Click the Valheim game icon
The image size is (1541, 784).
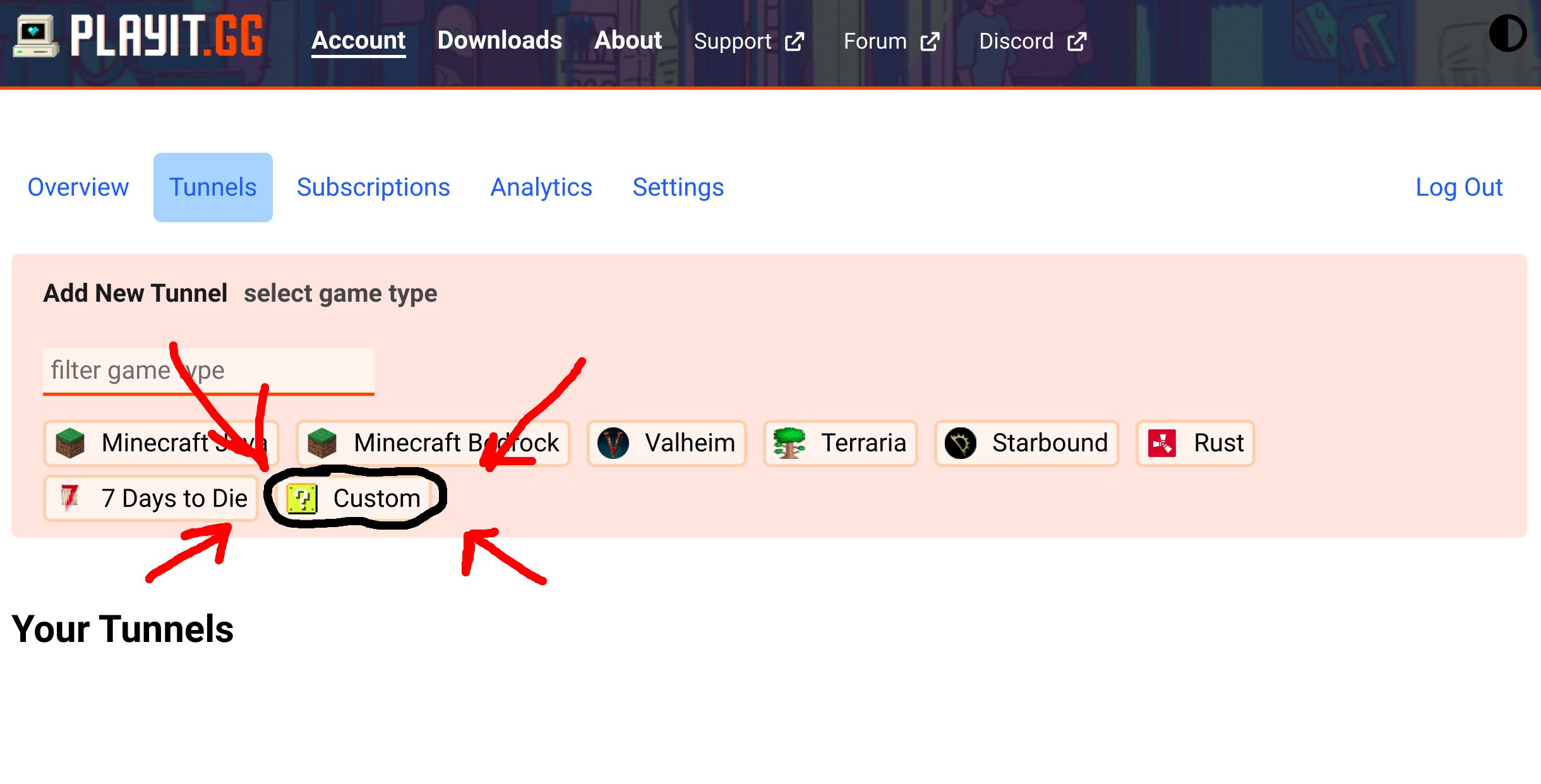tap(613, 442)
